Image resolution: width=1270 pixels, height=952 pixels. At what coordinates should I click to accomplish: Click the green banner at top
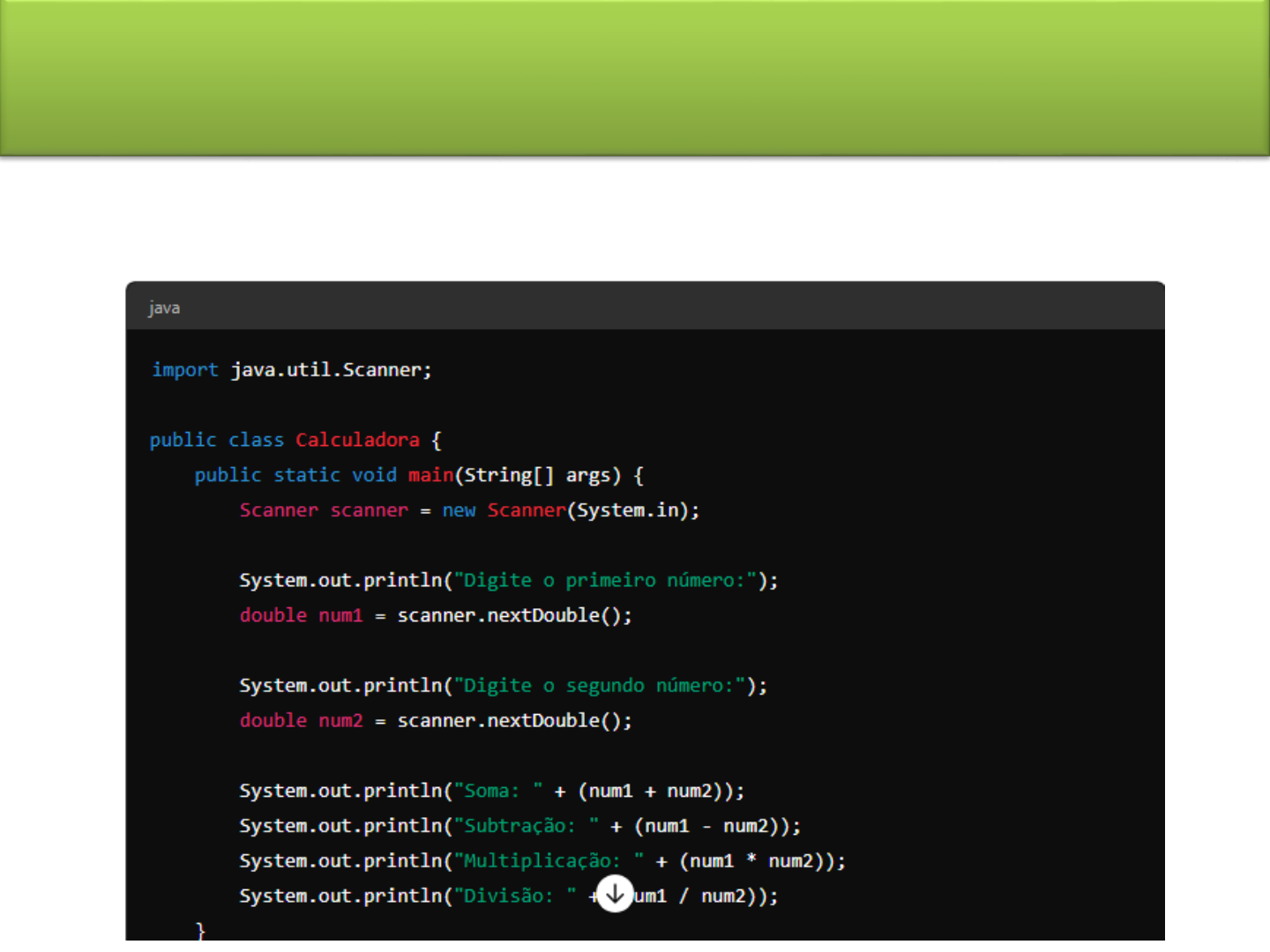pyautogui.click(x=635, y=78)
